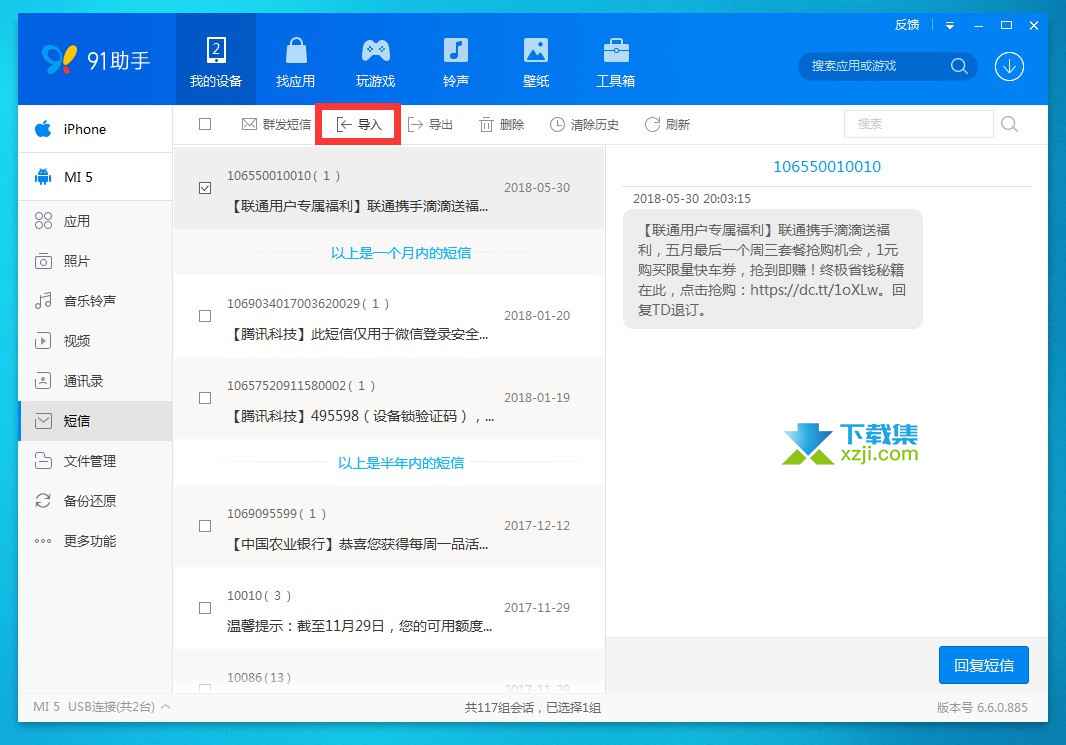Open the 我的设备 tab
1066x745 pixels.
pos(216,61)
